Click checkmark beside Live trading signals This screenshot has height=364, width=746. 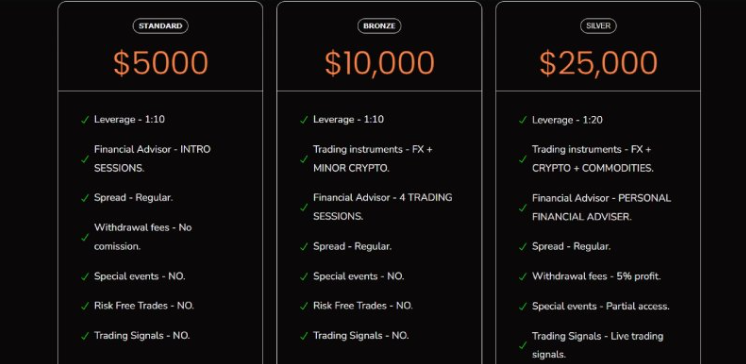523,345
